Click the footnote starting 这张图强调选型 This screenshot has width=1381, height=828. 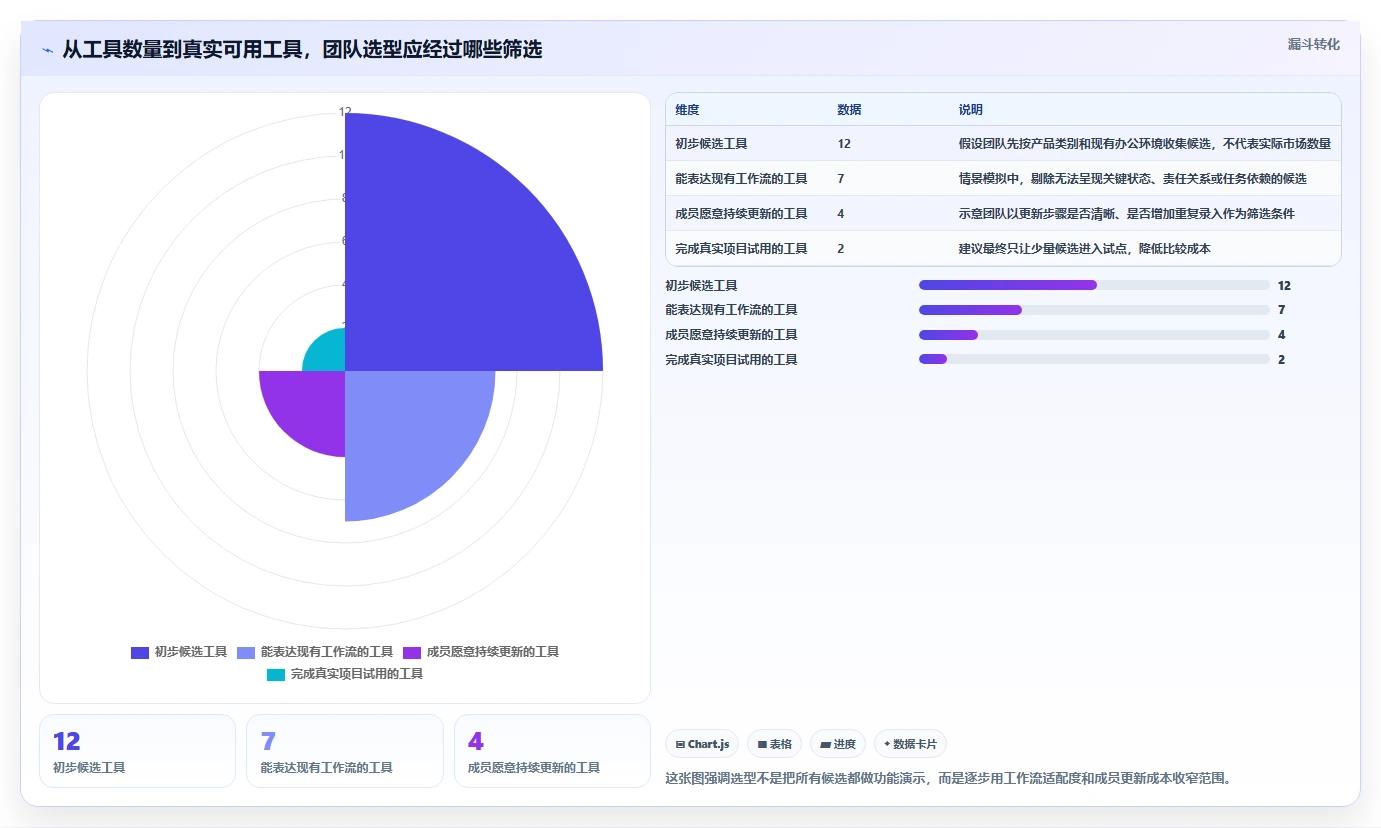click(x=948, y=778)
